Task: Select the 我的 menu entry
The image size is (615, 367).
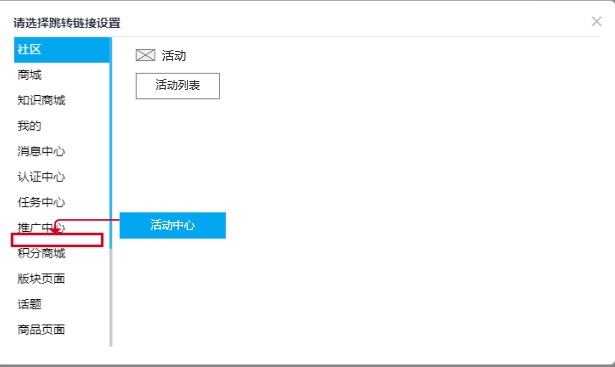Action: click(x=29, y=126)
